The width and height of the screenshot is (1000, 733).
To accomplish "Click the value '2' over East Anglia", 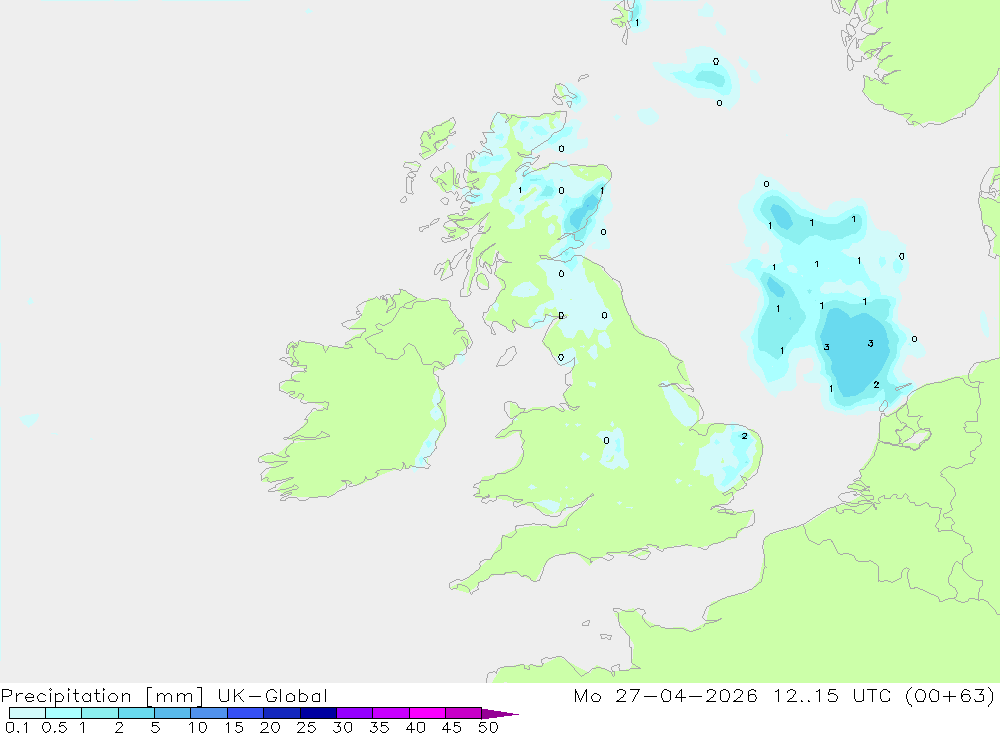I will (744, 436).
